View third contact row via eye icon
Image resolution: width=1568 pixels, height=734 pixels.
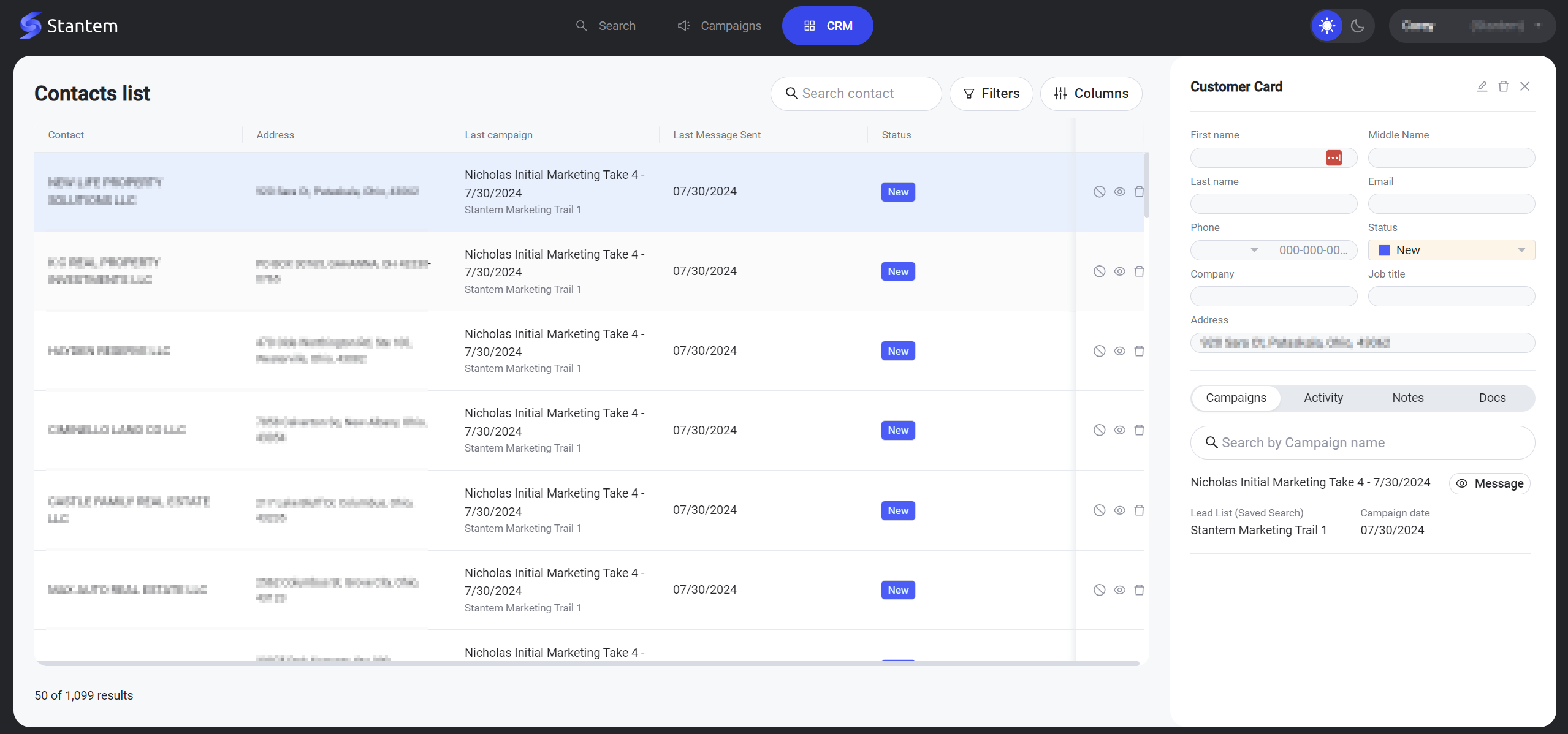[x=1119, y=351]
